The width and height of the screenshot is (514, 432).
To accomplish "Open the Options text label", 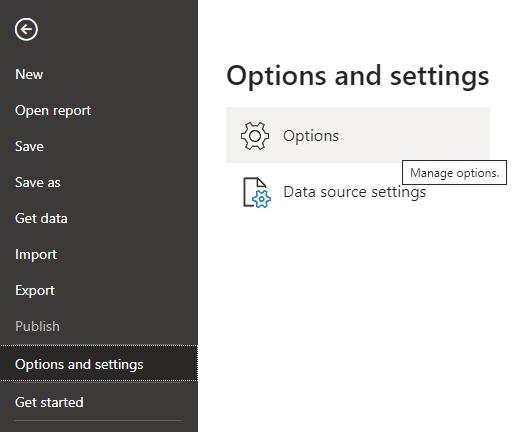I will click(311, 136).
